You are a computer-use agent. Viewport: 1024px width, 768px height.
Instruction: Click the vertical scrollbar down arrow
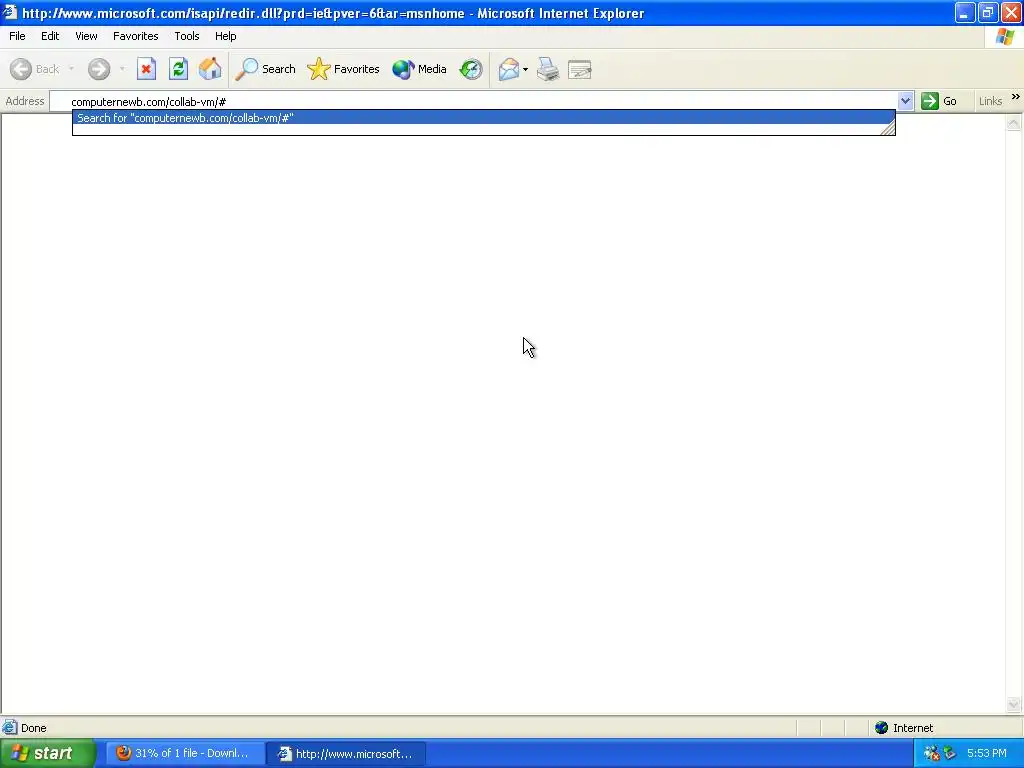(1013, 704)
